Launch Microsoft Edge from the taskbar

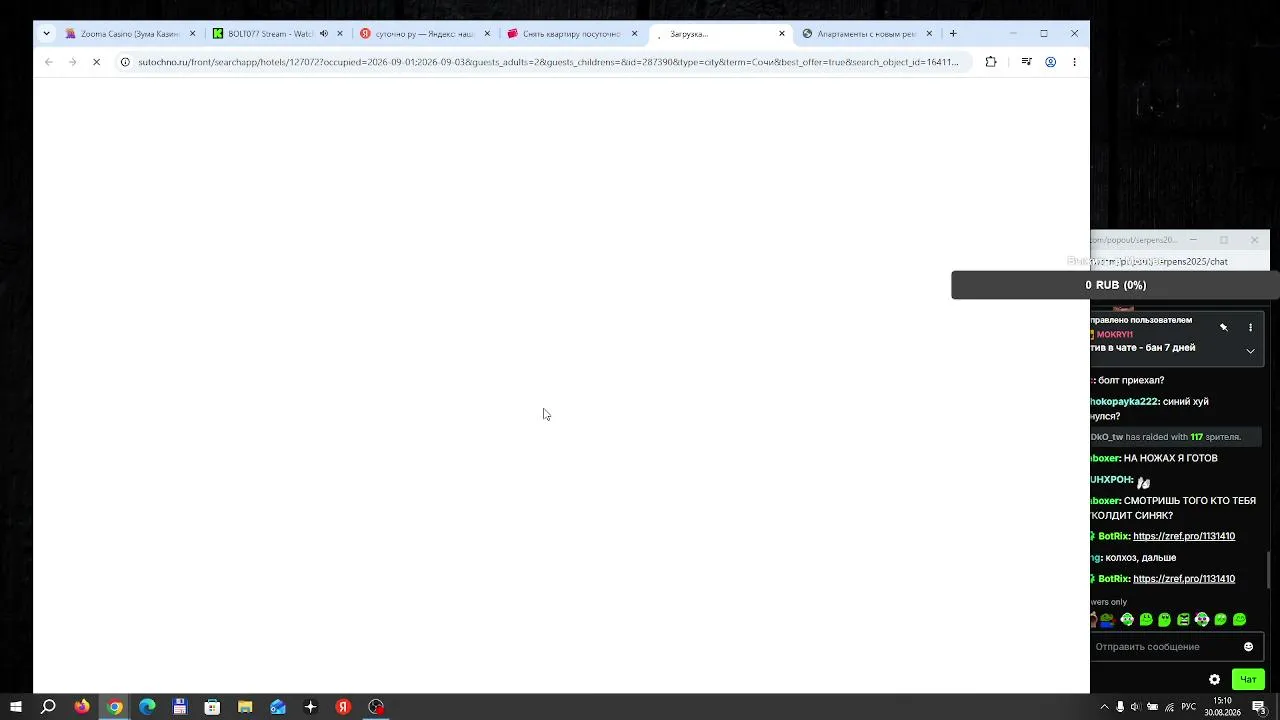pyautogui.click(x=147, y=707)
